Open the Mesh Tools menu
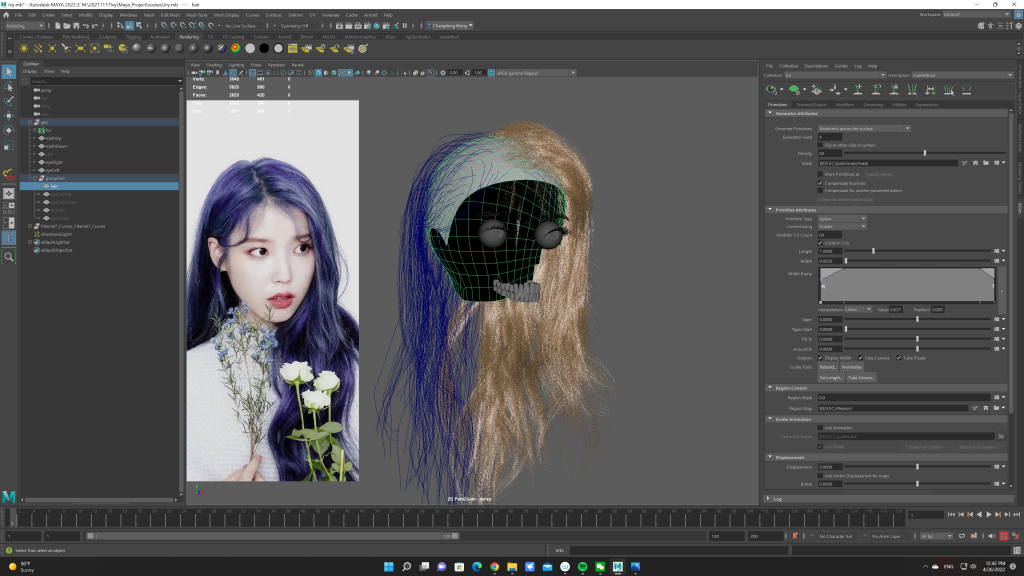Viewport: 1024px width, 576px height. (196, 15)
